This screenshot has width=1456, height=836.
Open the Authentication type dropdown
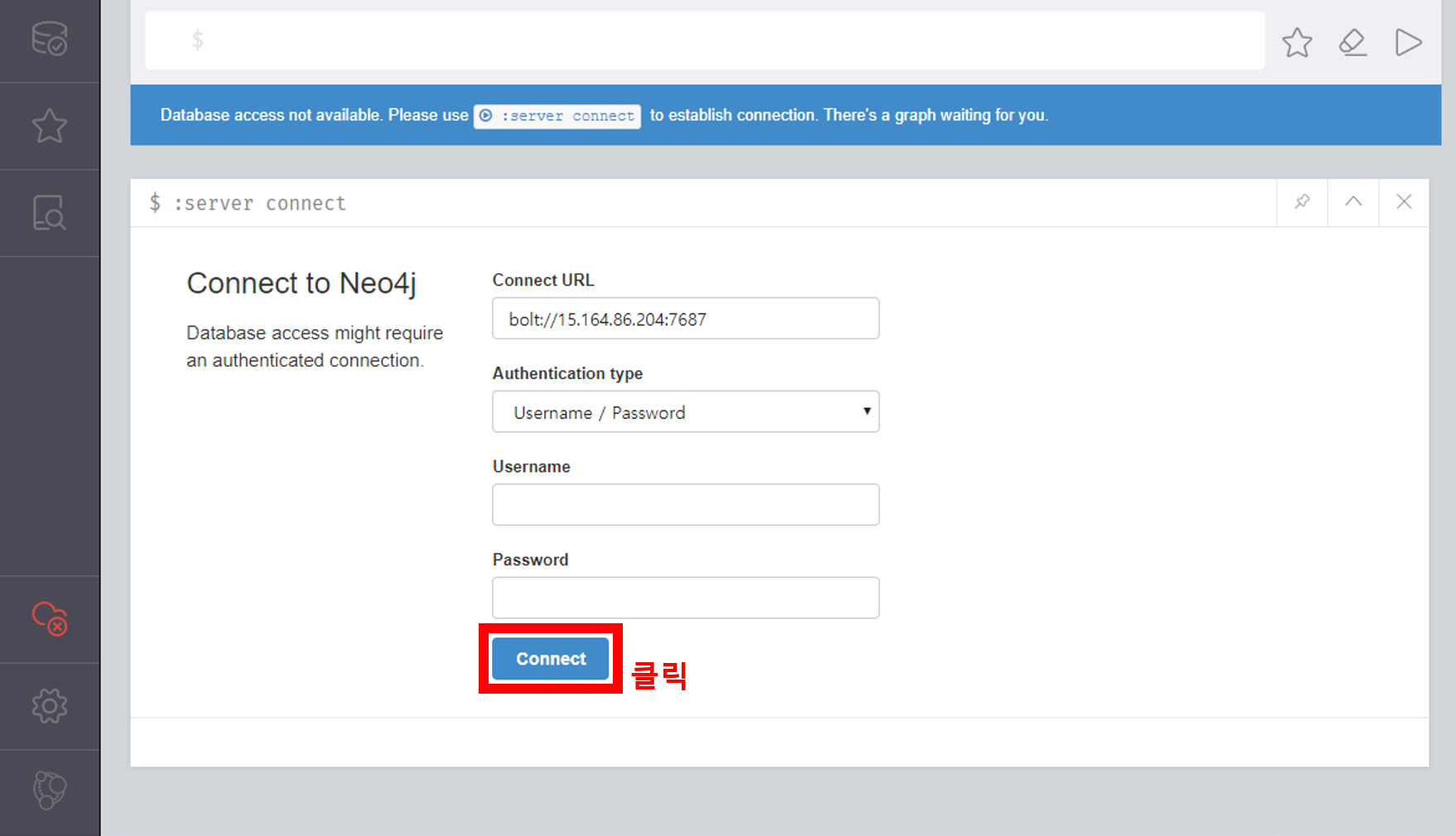click(686, 412)
